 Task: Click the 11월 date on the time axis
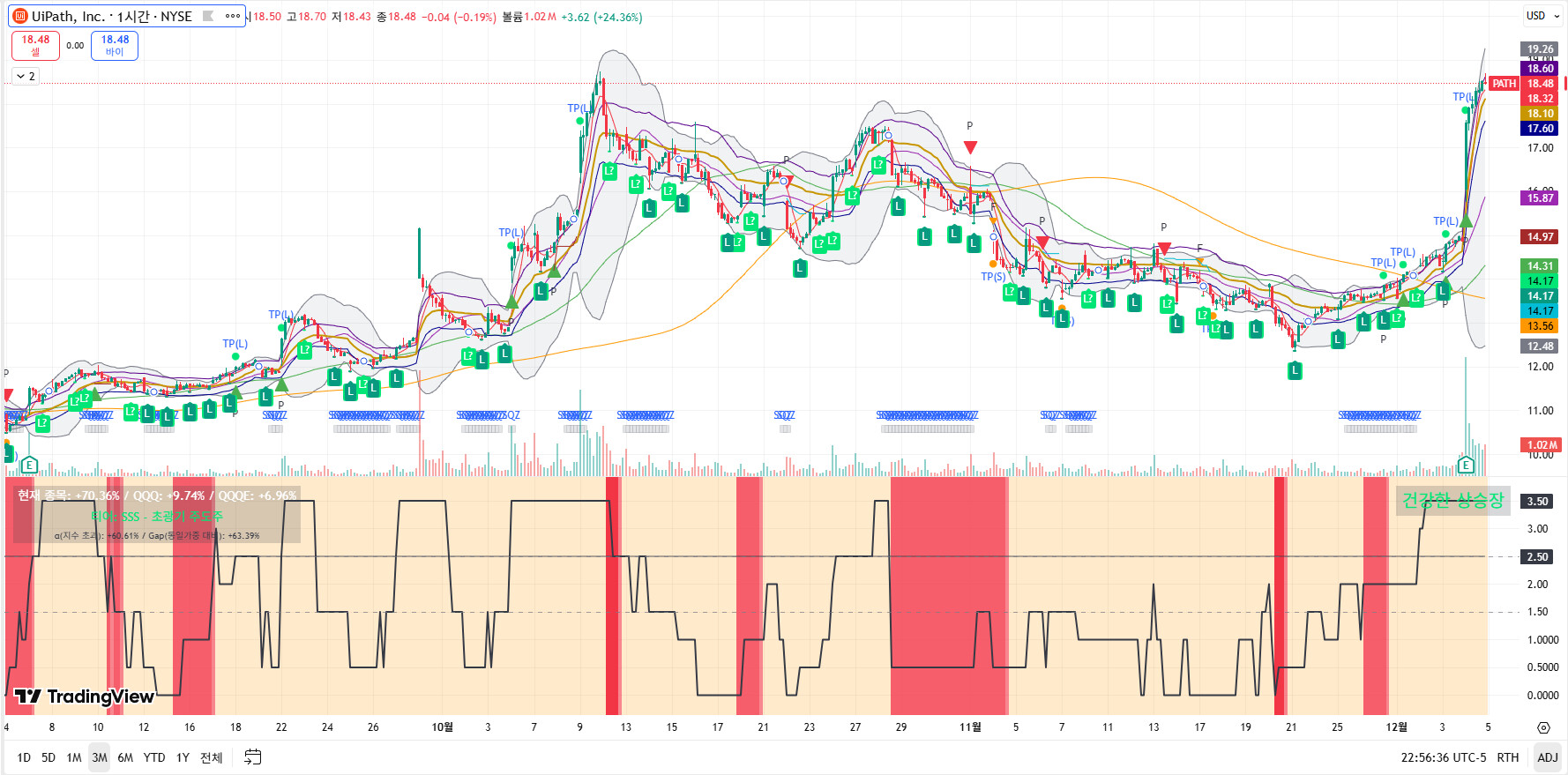click(970, 727)
